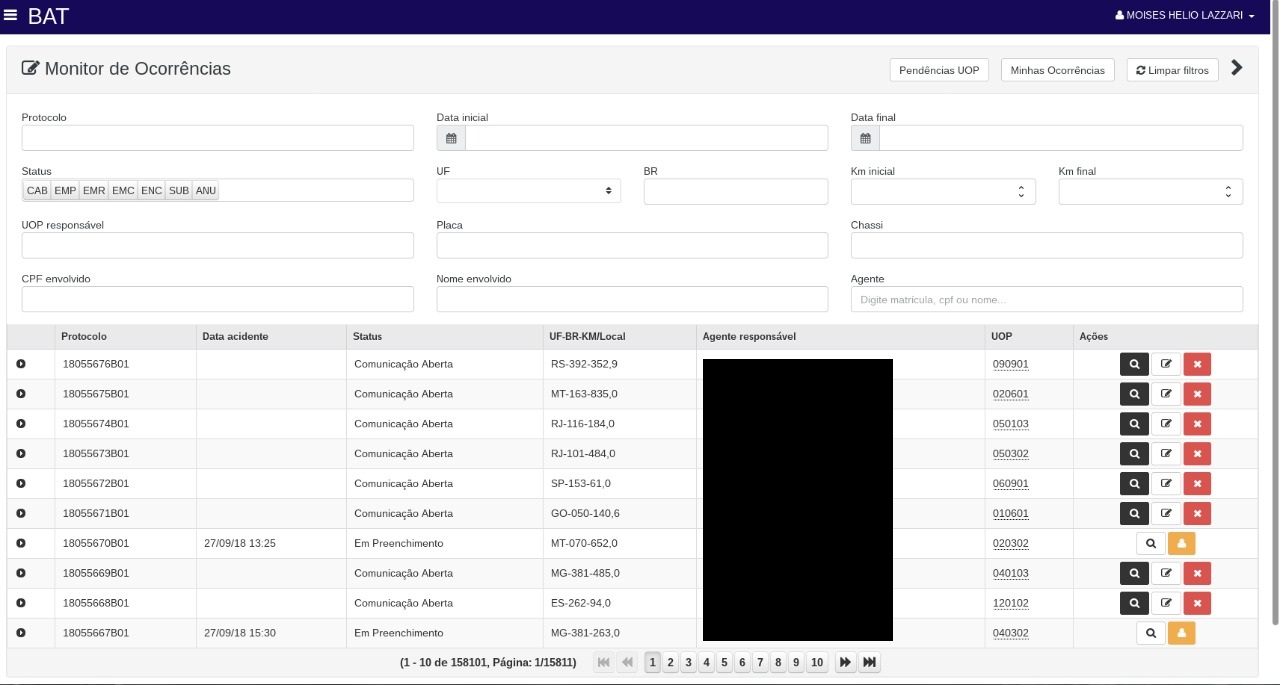Screen dimensions: 1280x685
Task: Click the Minhas Ocorrências button
Action: pos(1057,70)
